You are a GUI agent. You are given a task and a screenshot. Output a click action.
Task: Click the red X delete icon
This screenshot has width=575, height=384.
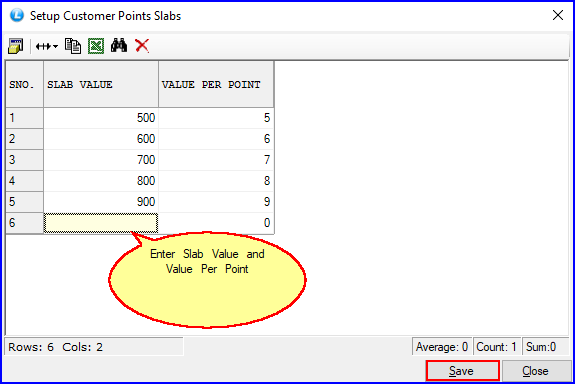click(142, 46)
